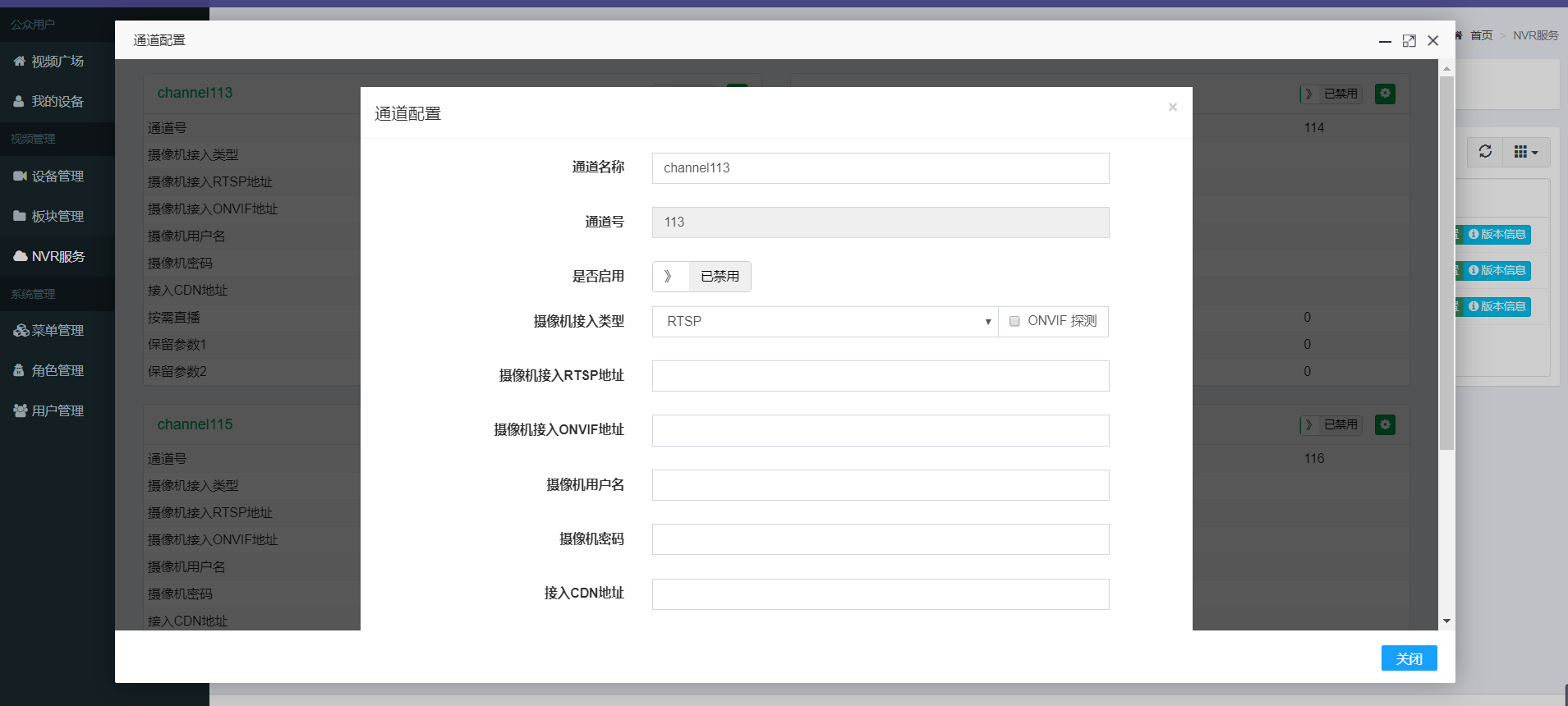Click the user icon beside 我的设备
1568x706 pixels.
[x=19, y=101]
